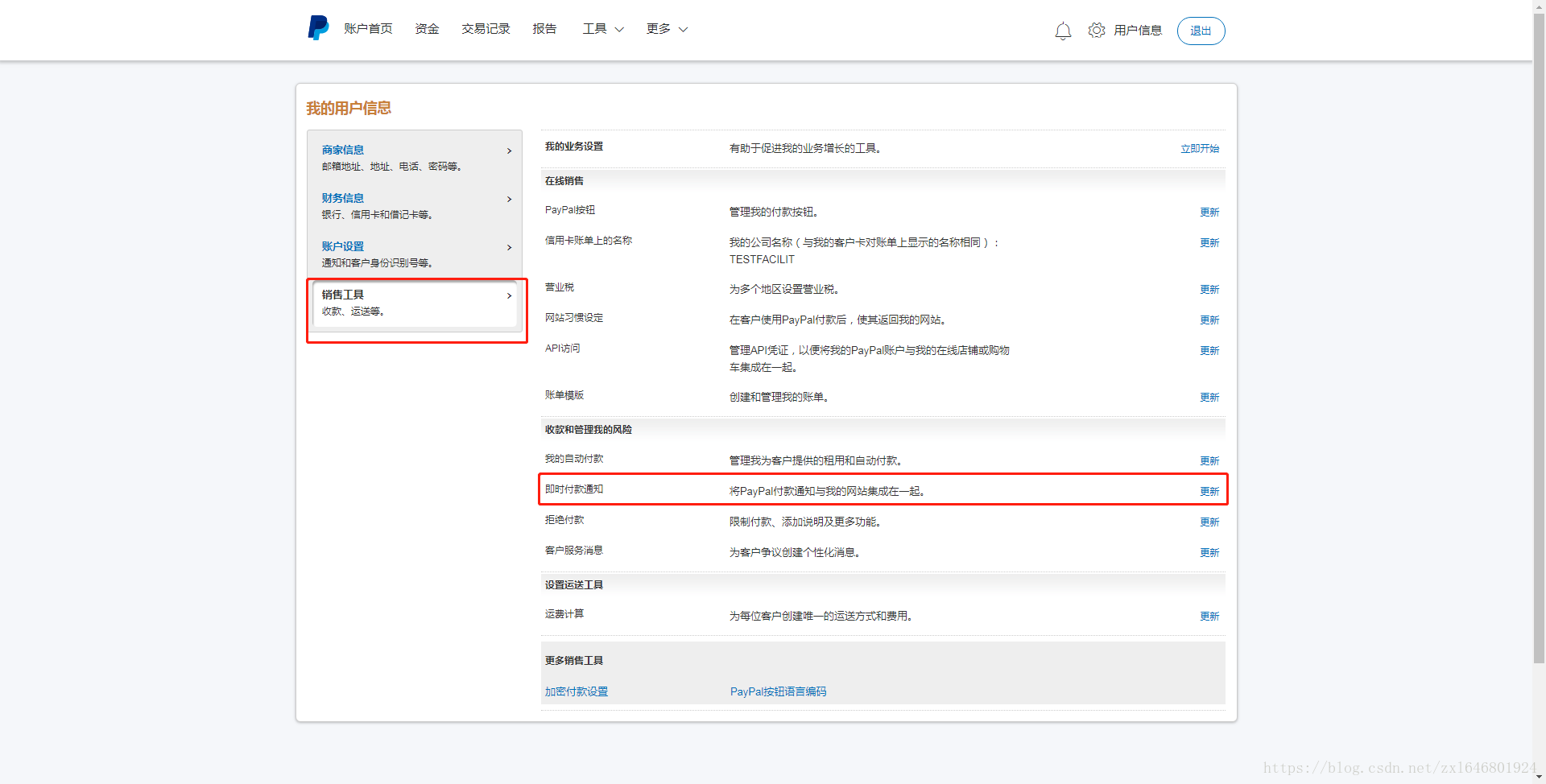The image size is (1546, 784).
Task: Click 更新 for PayPal按钮 row
Action: (1209, 212)
